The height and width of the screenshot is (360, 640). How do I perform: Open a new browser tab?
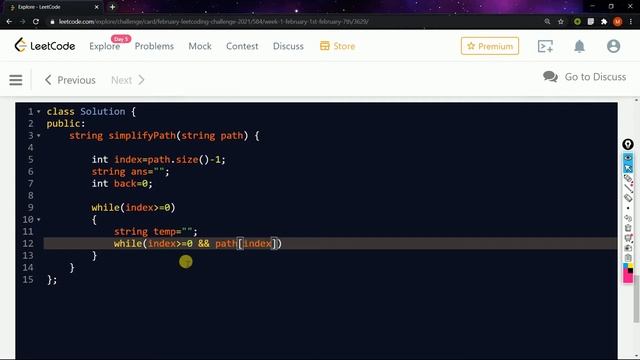[112, 7]
